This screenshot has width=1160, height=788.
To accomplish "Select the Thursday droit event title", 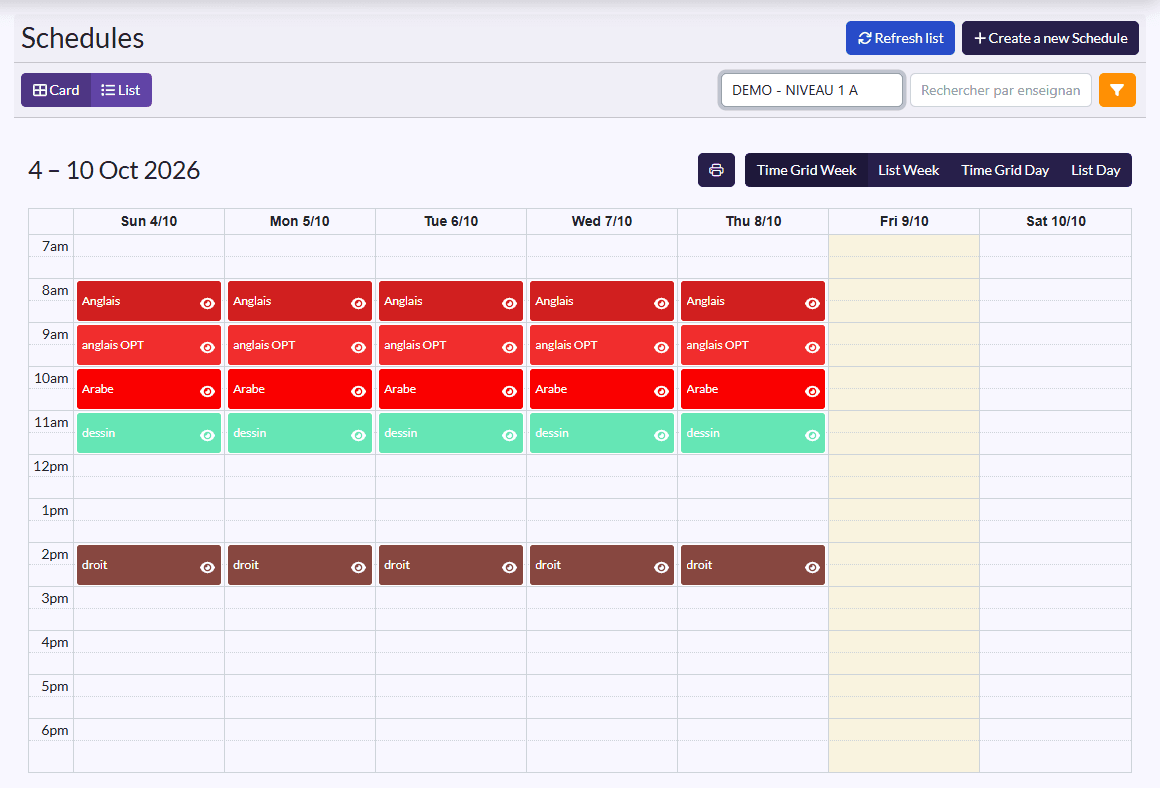I will click(x=699, y=565).
